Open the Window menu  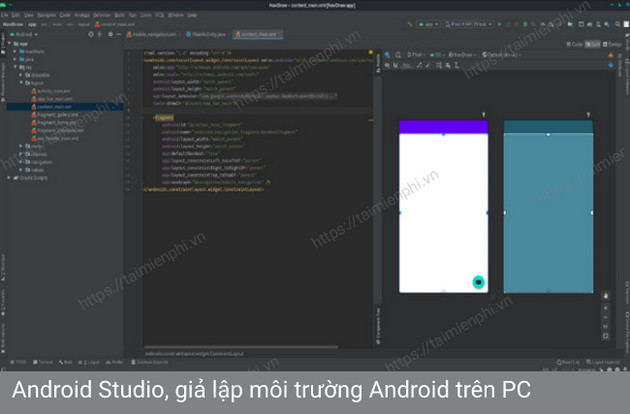pyautogui.click(x=176, y=15)
